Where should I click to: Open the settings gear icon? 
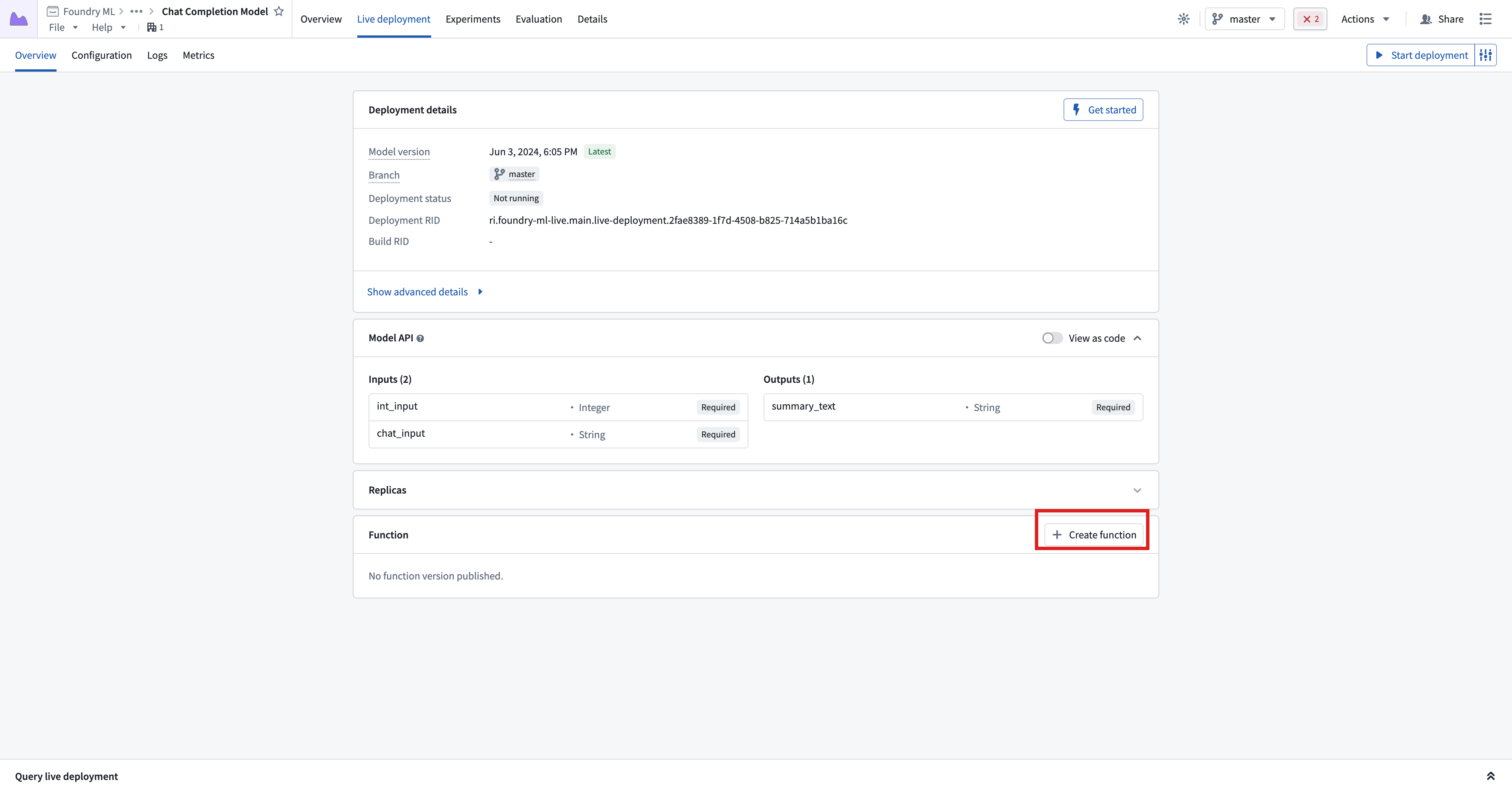(1183, 19)
